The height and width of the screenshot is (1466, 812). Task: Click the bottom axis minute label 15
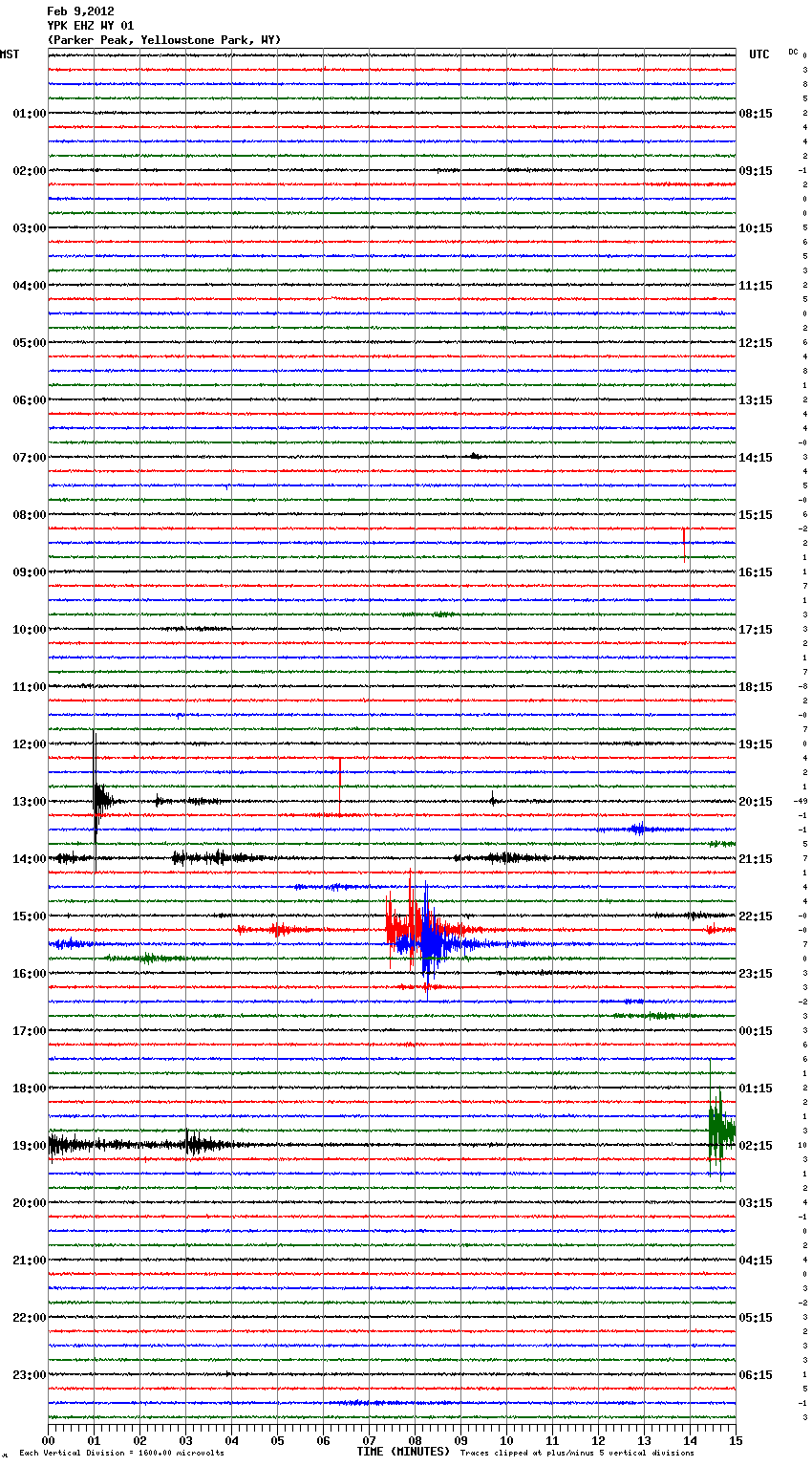click(x=736, y=1440)
